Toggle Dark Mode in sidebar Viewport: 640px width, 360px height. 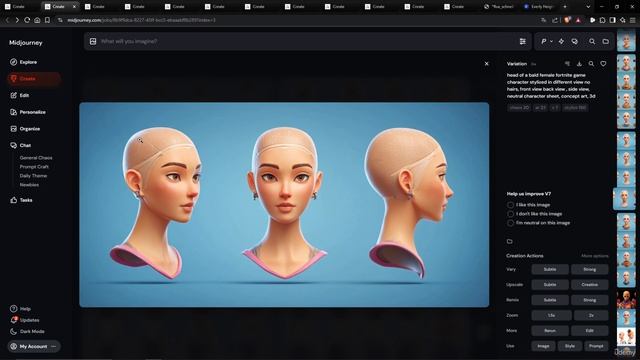coord(27,331)
